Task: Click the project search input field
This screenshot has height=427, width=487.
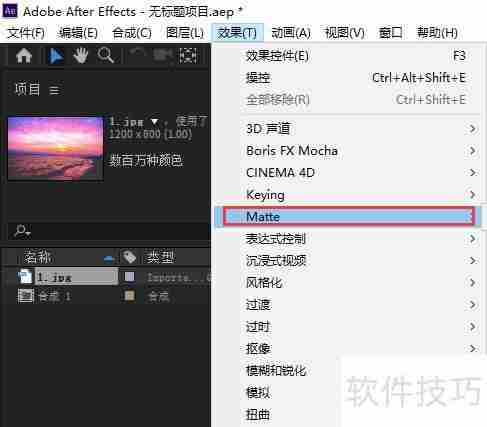Action: (x=109, y=231)
